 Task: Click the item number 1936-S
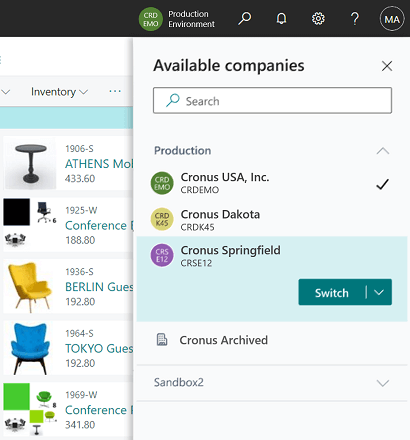pyautogui.click(x=79, y=272)
